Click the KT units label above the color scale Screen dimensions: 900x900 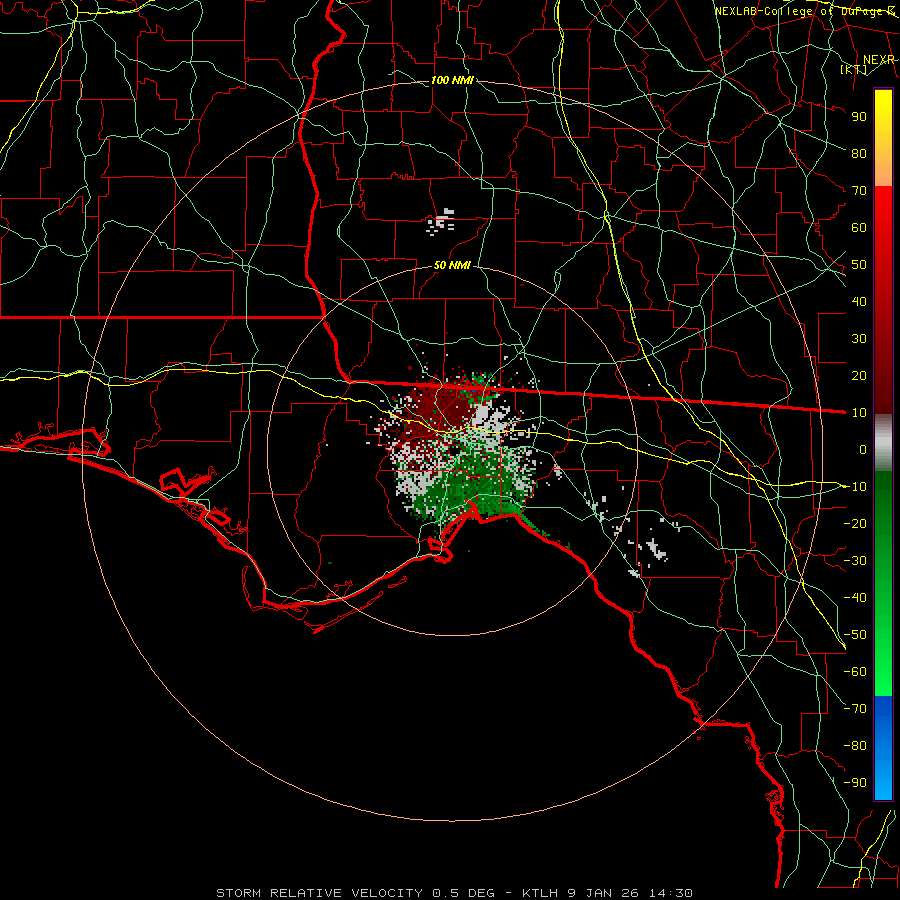854,69
